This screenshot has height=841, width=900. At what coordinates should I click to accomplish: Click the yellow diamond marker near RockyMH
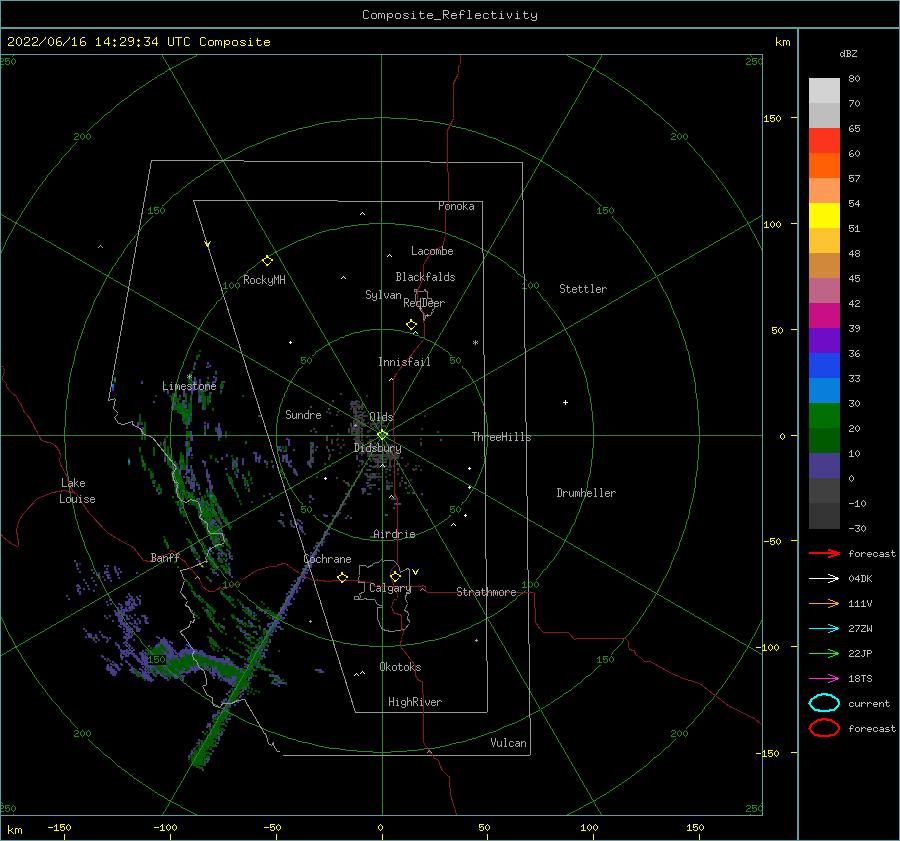(x=267, y=261)
